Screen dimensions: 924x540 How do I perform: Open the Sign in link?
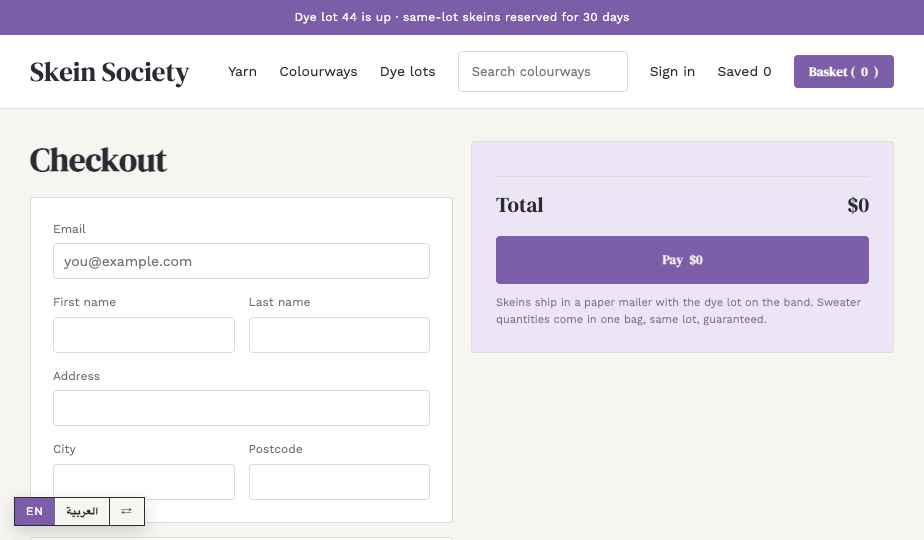click(x=672, y=71)
